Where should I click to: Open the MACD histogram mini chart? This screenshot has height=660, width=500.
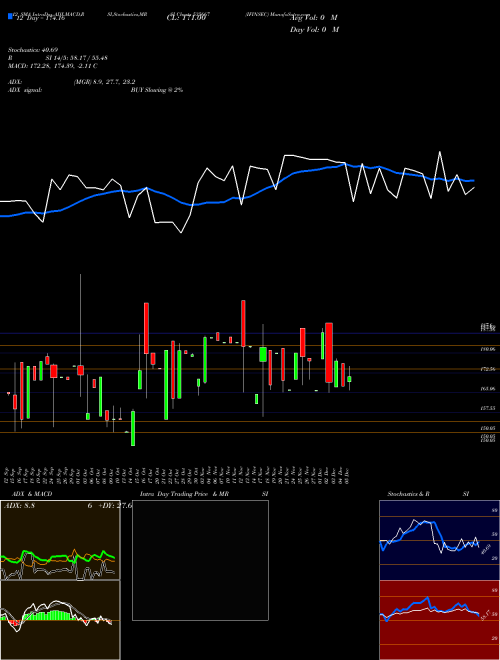60,620
